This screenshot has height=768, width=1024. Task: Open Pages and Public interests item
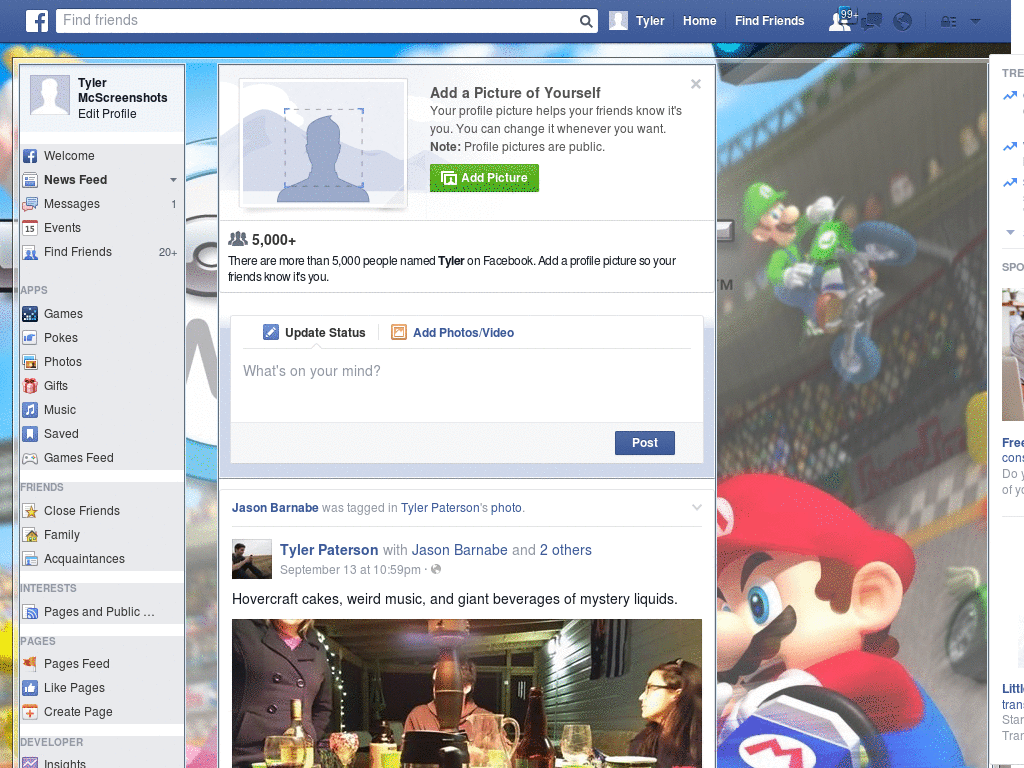pos(101,612)
